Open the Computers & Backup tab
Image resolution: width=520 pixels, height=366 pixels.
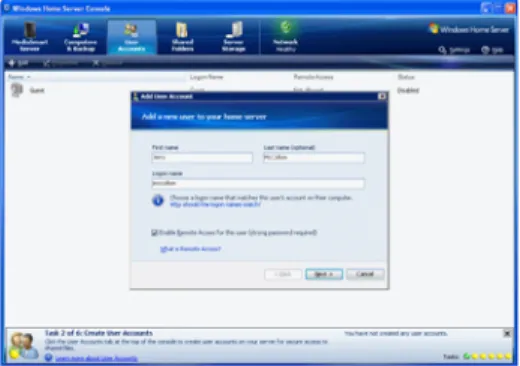(81, 37)
